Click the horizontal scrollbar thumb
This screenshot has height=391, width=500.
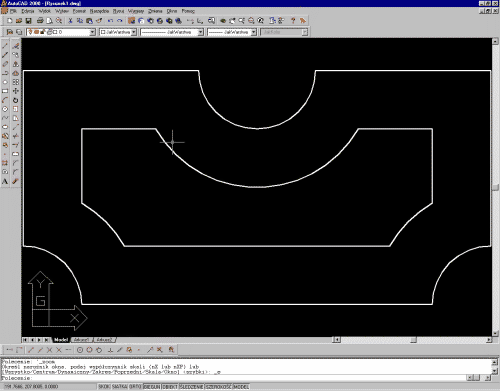(x=413, y=340)
